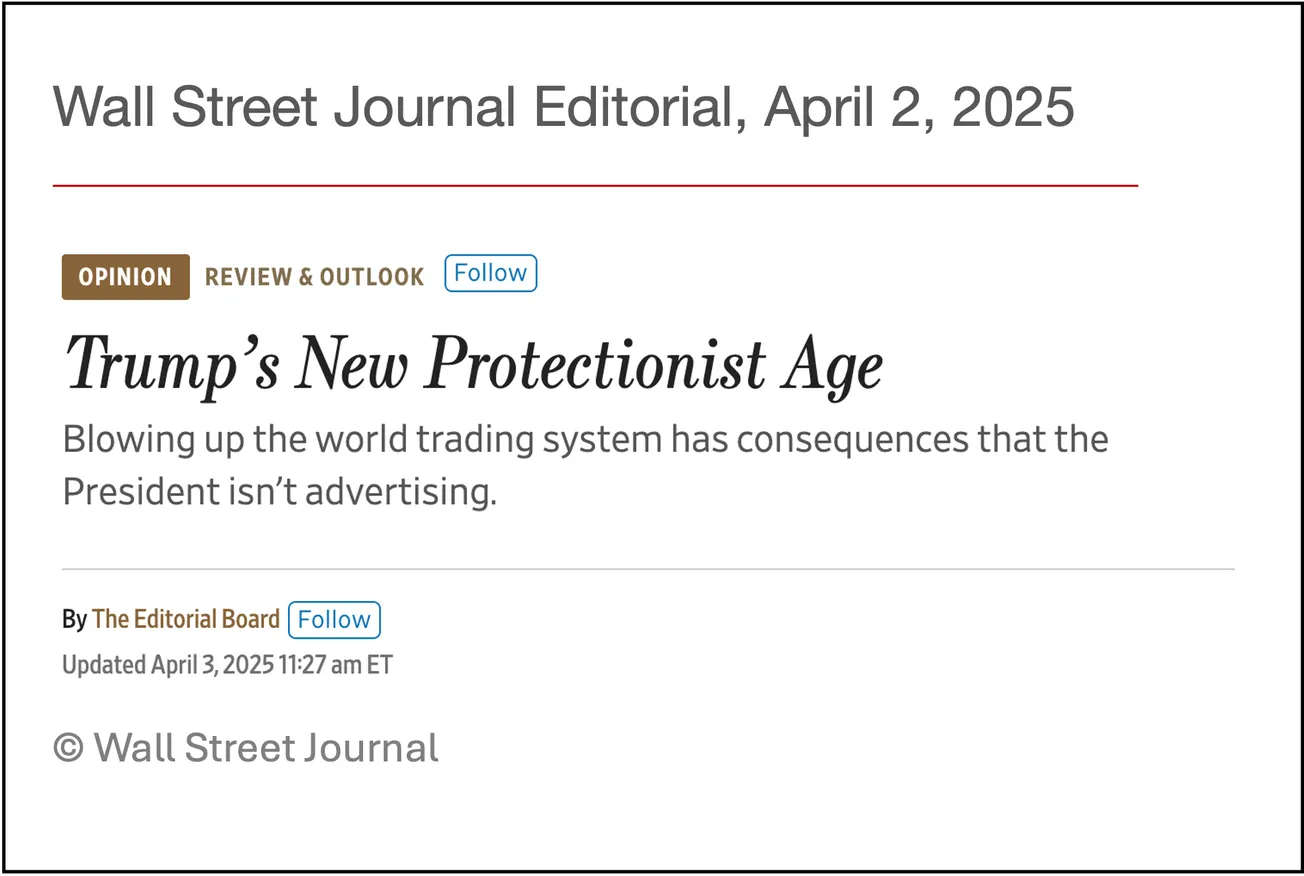Click the article subheadline text

[x=585, y=463]
